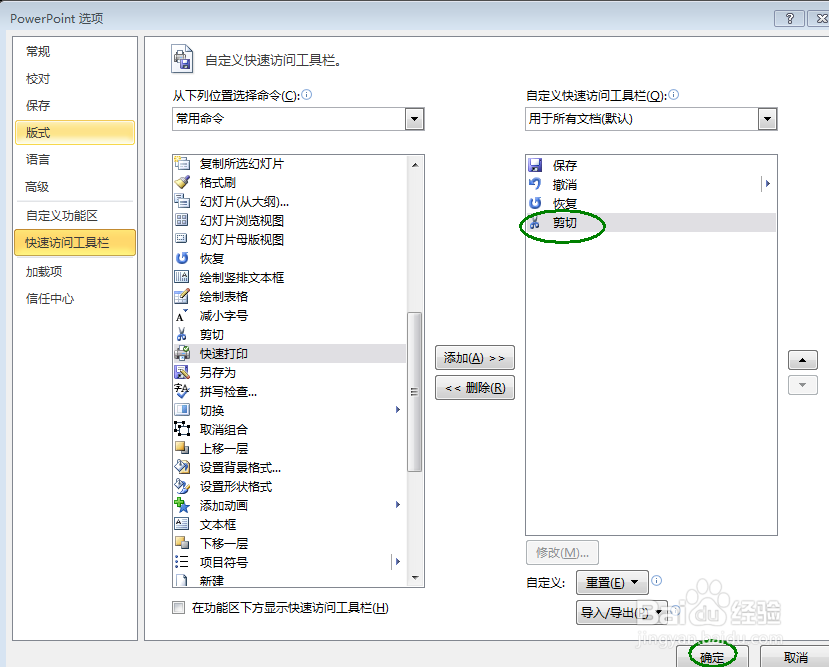This screenshot has height=667, width=829.
Task: Select the New (新建) document icon
Action: pyautogui.click(x=182, y=580)
